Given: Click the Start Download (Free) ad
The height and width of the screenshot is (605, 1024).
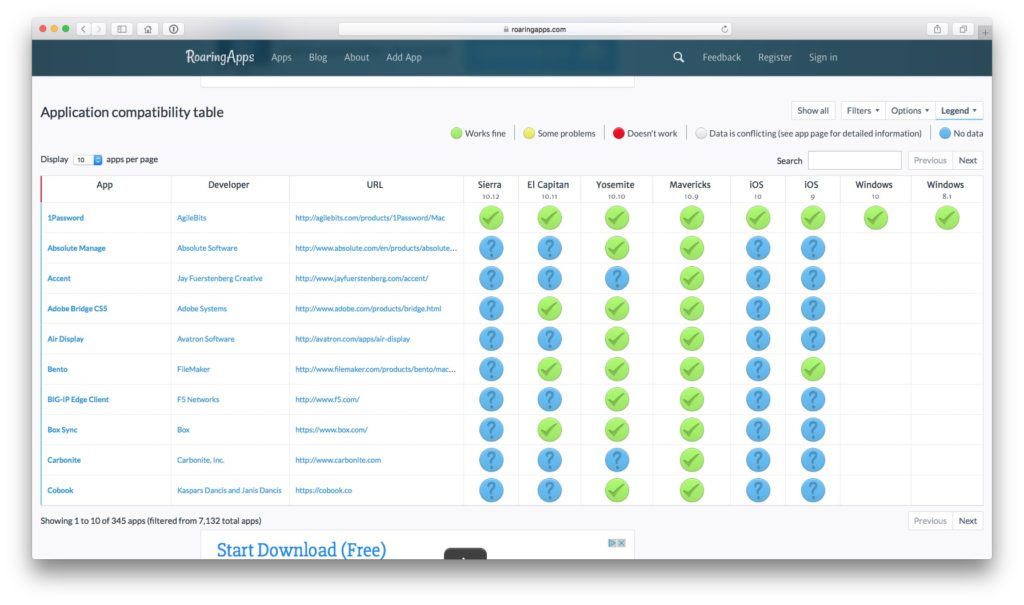Looking at the screenshot, I should tap(301, 549).
